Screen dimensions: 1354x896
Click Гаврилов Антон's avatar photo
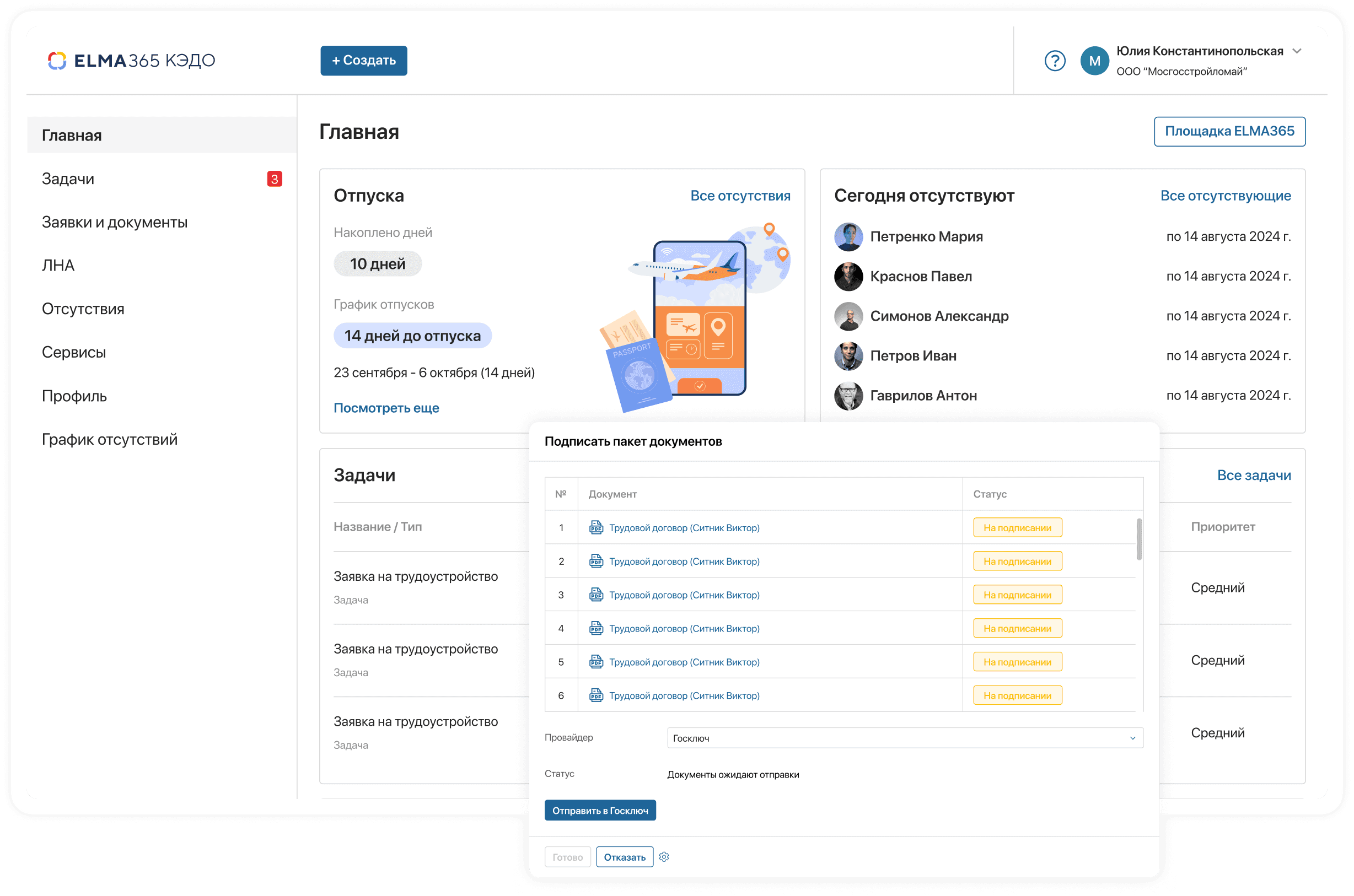(x=848, y=396)
